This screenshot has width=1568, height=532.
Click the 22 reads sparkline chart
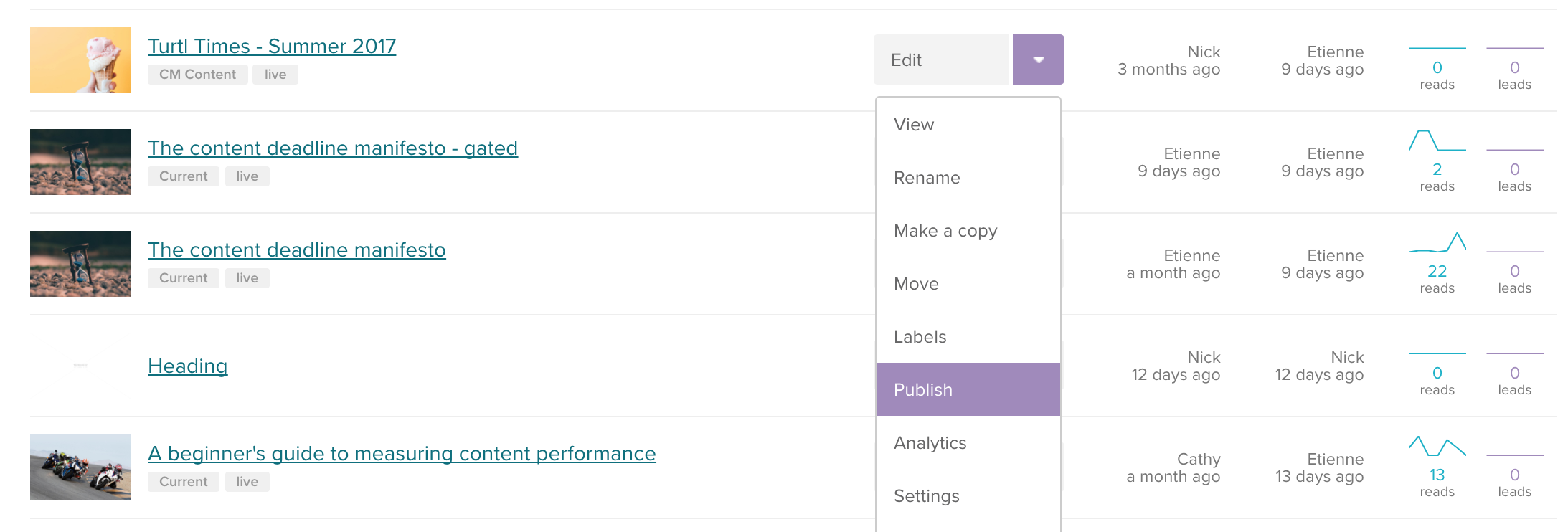(1437, 243)
